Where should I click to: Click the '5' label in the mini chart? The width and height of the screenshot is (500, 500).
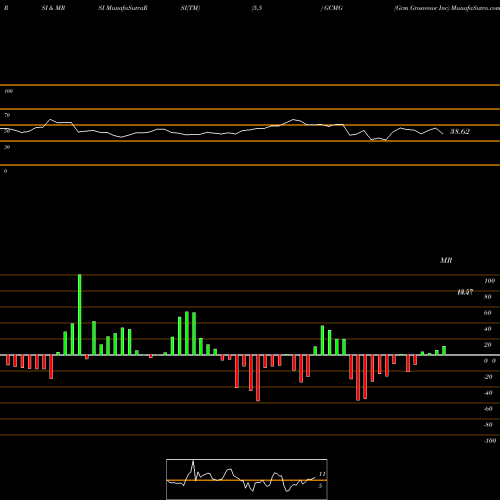(x=320, y=486)
